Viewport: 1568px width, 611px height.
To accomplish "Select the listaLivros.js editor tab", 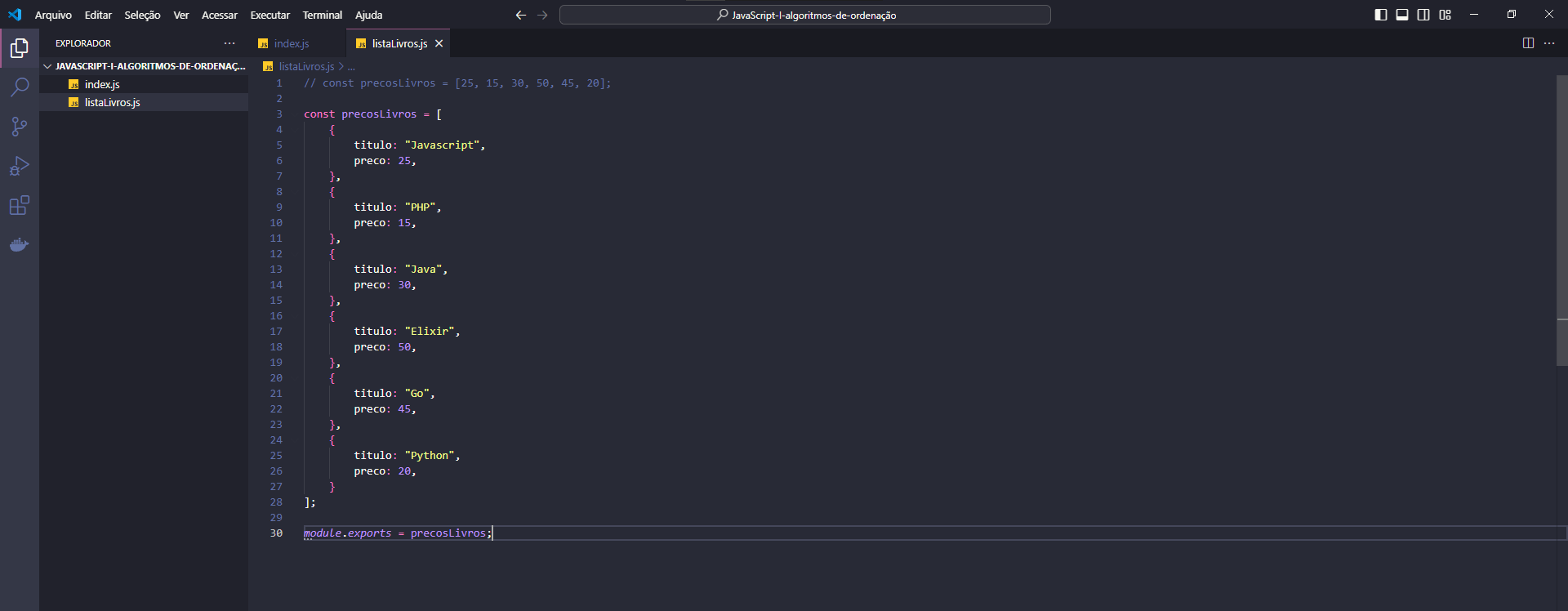I will tap(398, 43).
